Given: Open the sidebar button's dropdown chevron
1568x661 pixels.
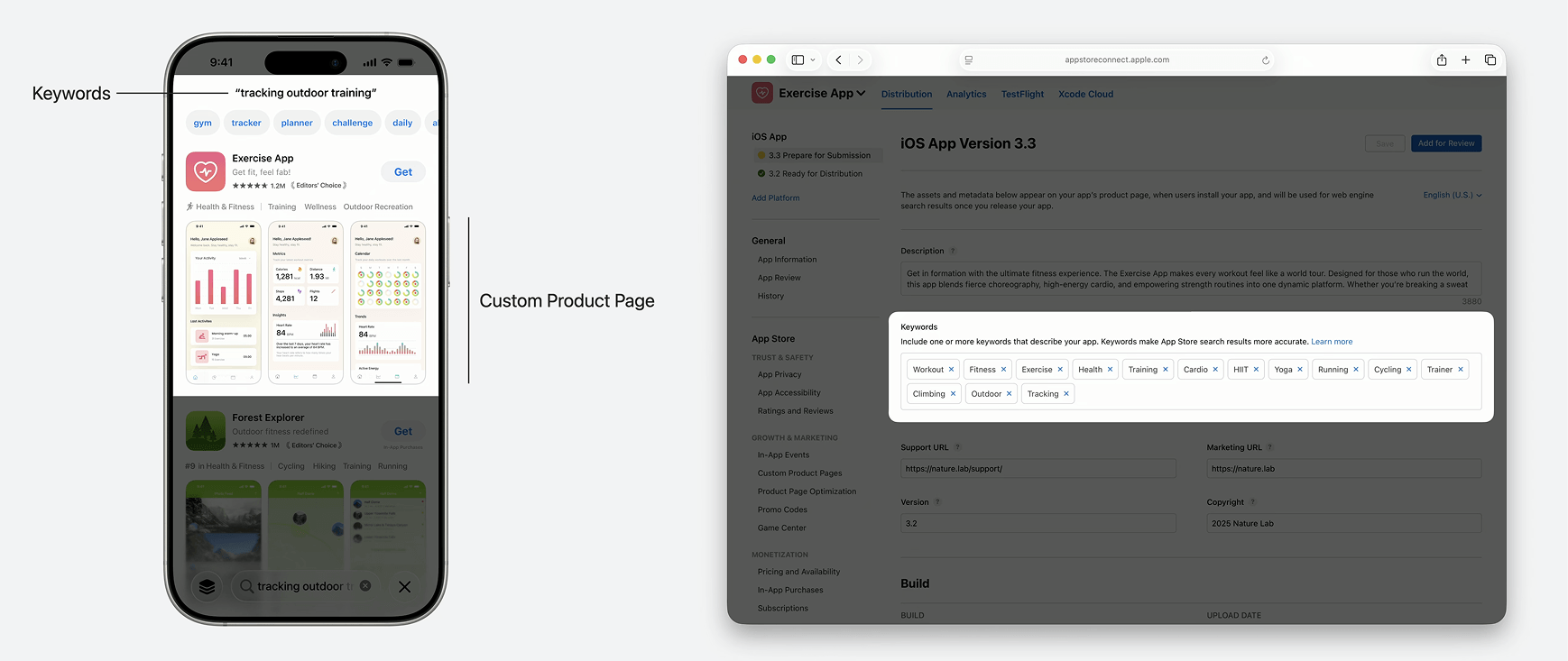Looking at the screenshot, I should 813,60.
